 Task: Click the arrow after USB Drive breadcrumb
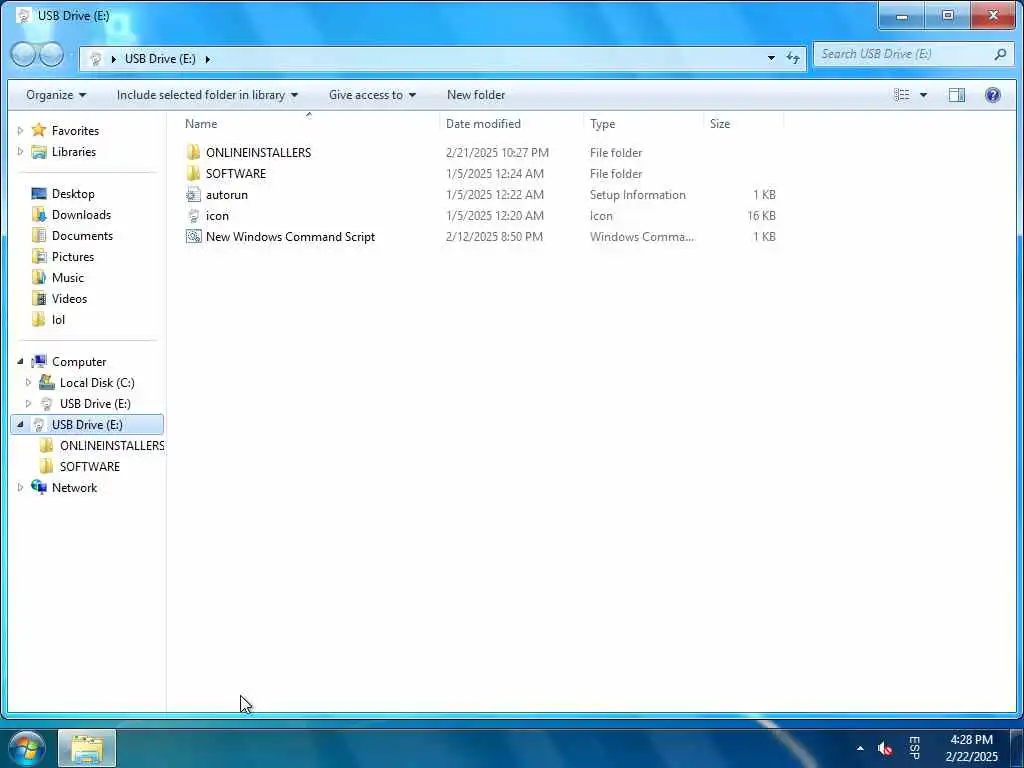tap(208, 59)
